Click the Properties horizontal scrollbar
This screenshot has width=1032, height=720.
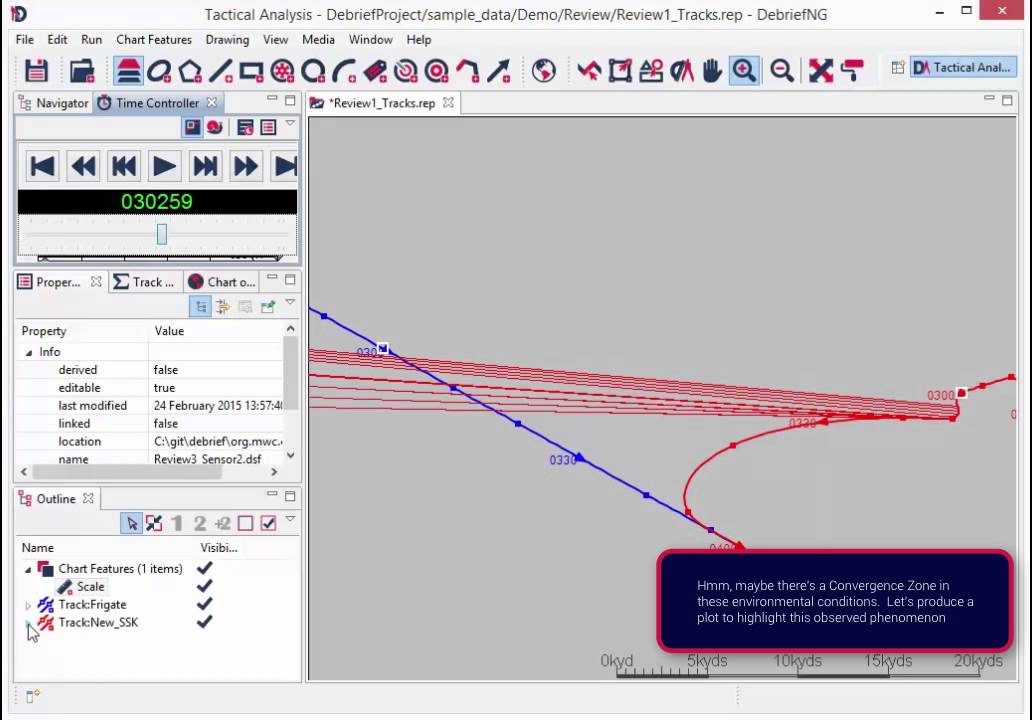(x=127, y=472)
